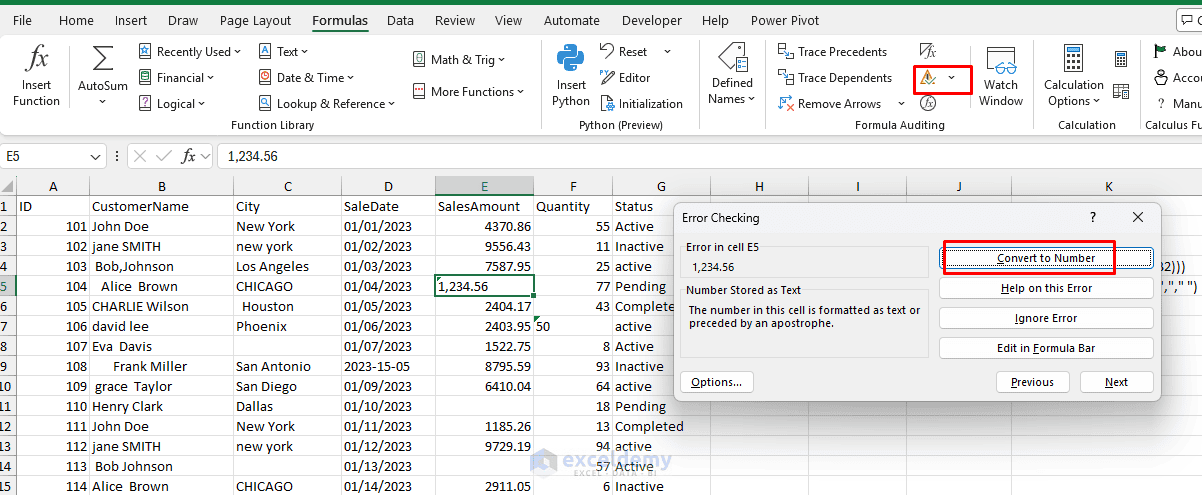Click Ignore Error button
The width and height of the screenshot is (1202, 495).
[x=1046, y=318]
